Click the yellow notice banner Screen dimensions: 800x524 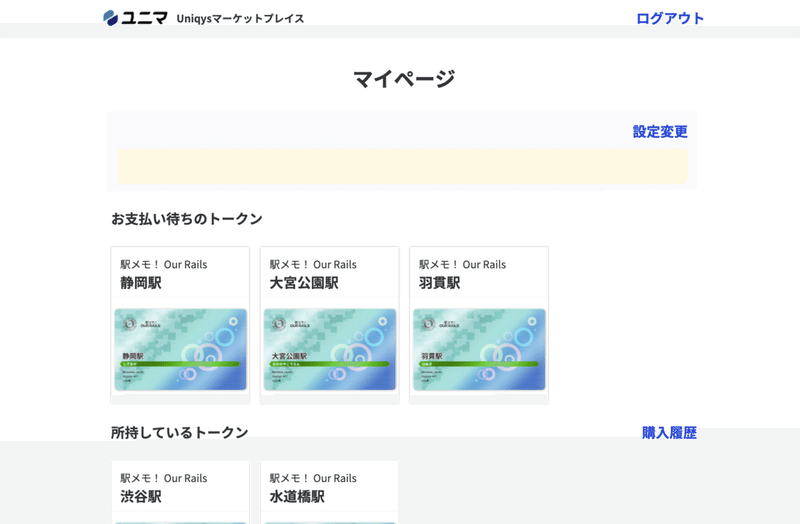pos(403,166)
